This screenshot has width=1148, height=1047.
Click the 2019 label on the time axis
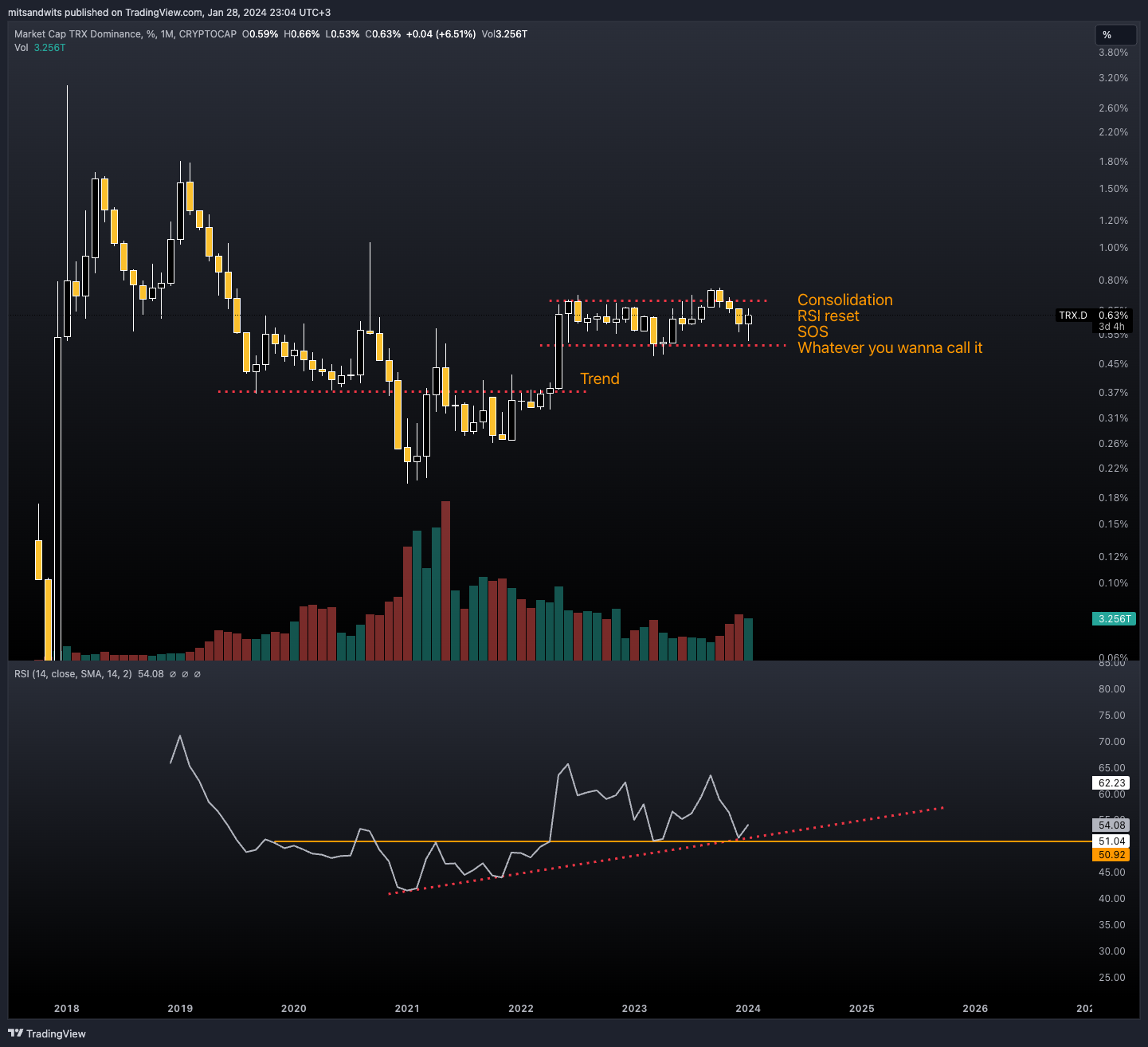(180, 1009)
